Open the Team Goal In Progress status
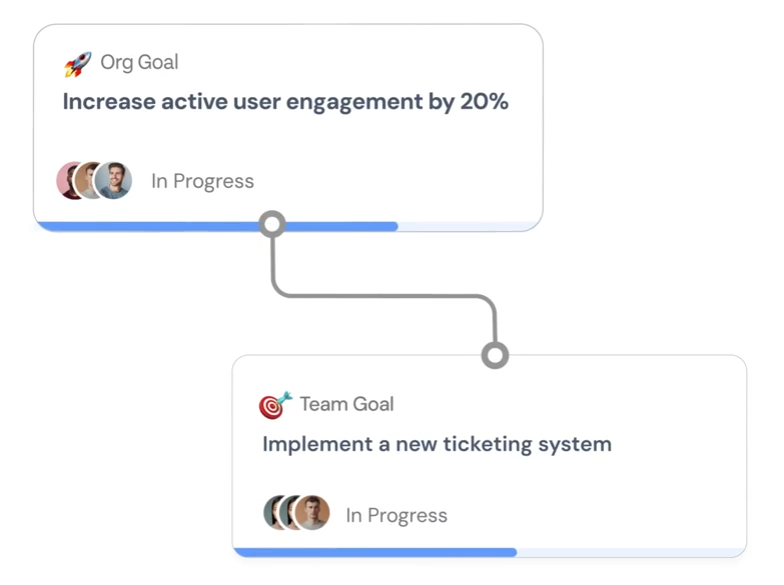Image resolution: width=784 pixels, height=585 pixels. pyautogui.click(x=396, y=516)
